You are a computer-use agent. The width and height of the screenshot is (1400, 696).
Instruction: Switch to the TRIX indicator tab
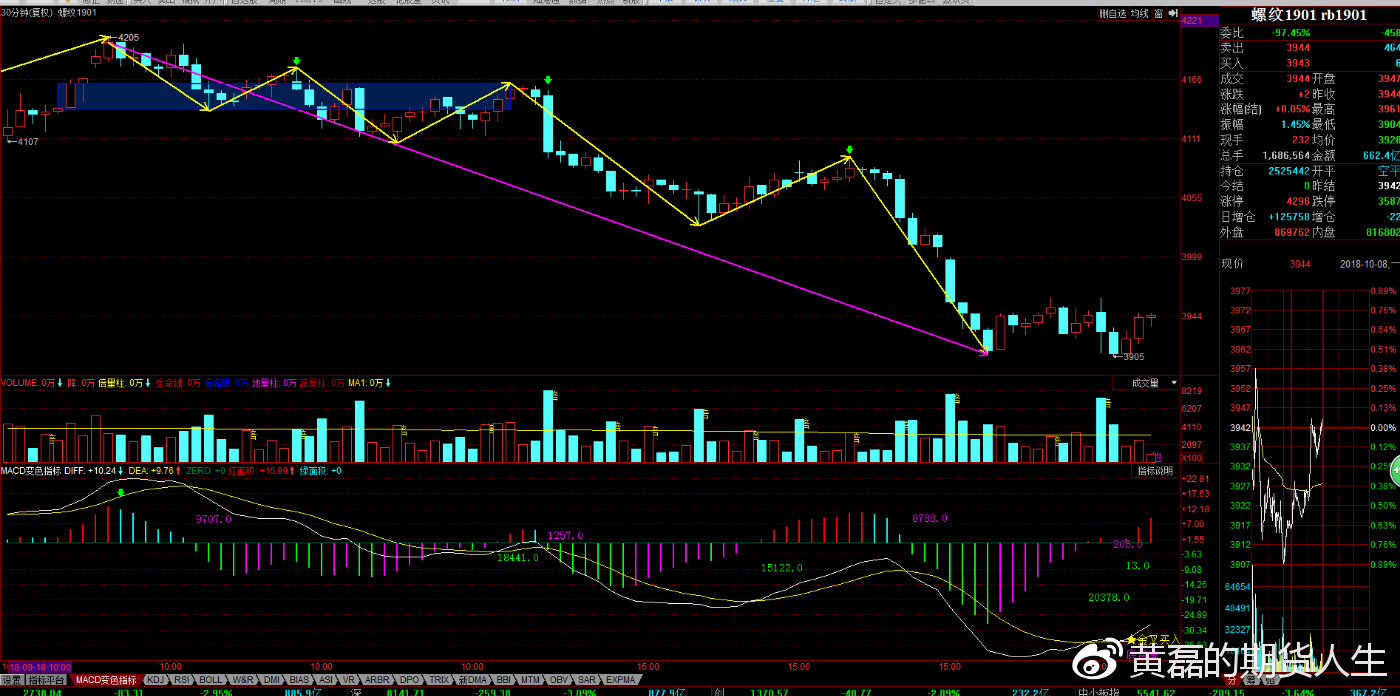[x=439, y=679]
